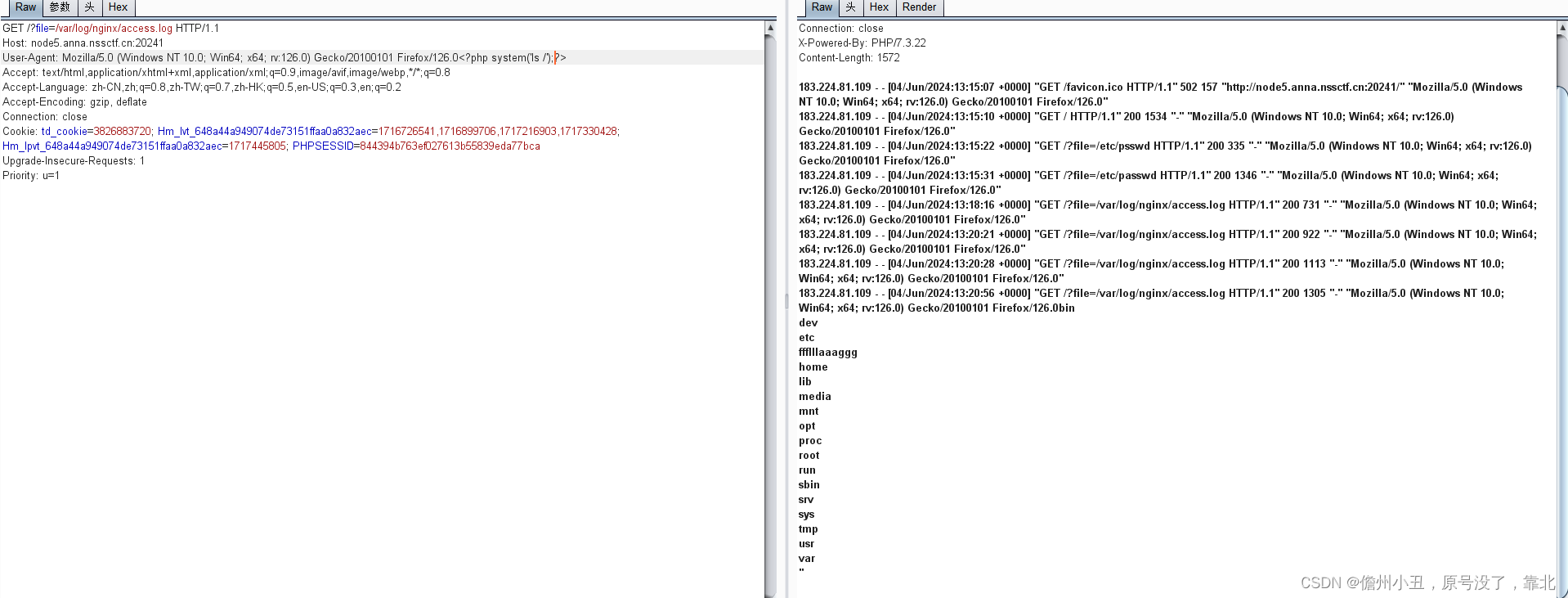Click the 13:18:16 access.log log entry
This screenshot has height=598, width=1568.
click(x=1167, y=212)
